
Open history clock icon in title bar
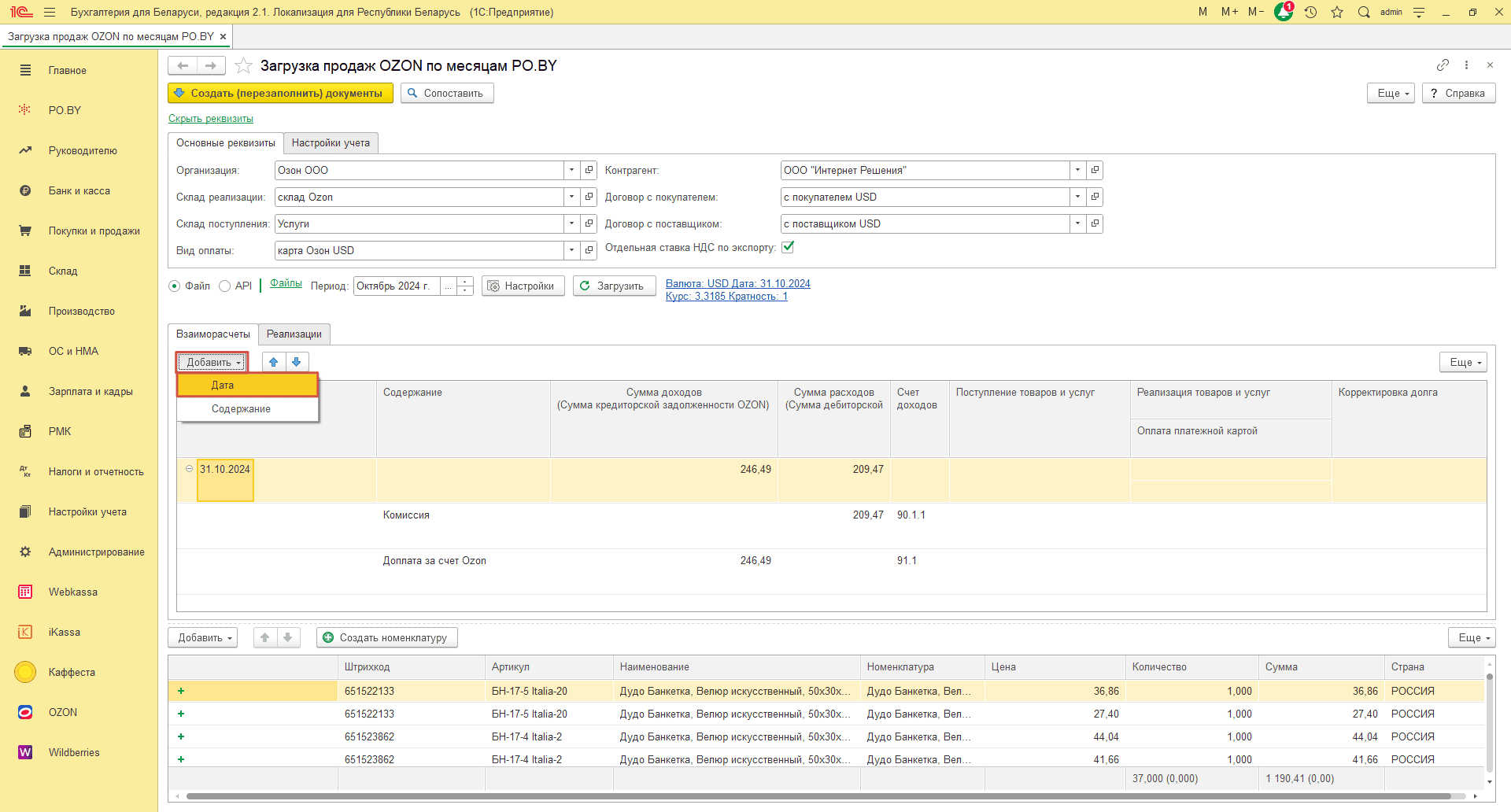[x=1310, y=12]
